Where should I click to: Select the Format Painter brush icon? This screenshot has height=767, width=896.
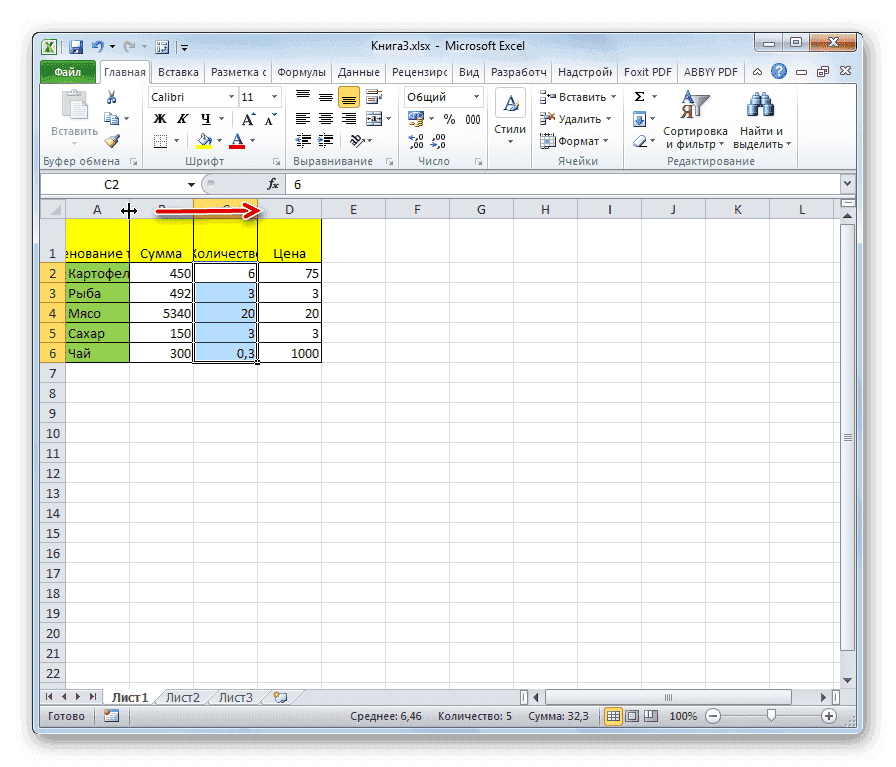tap(112, 141)
